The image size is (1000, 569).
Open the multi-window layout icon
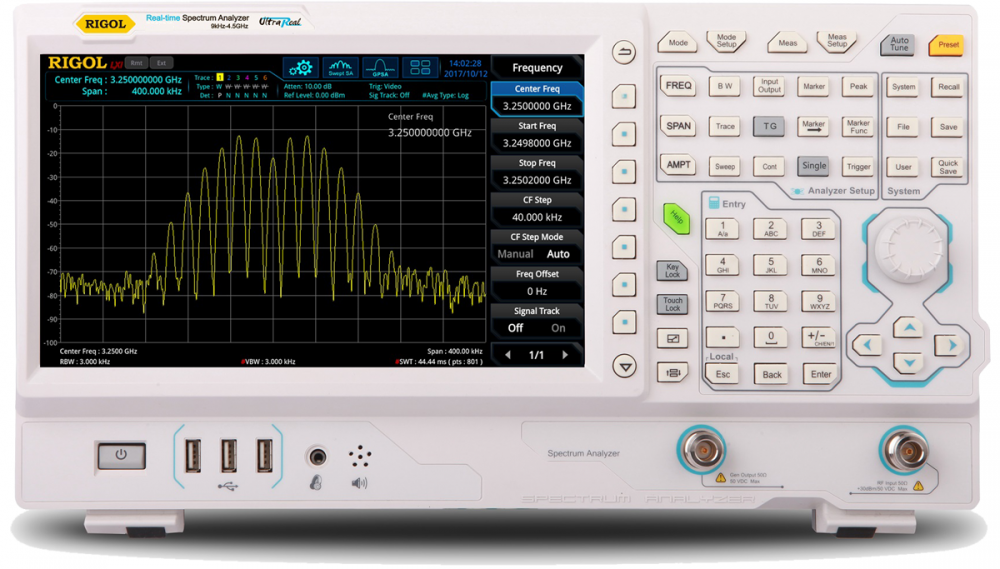point(421,68)
